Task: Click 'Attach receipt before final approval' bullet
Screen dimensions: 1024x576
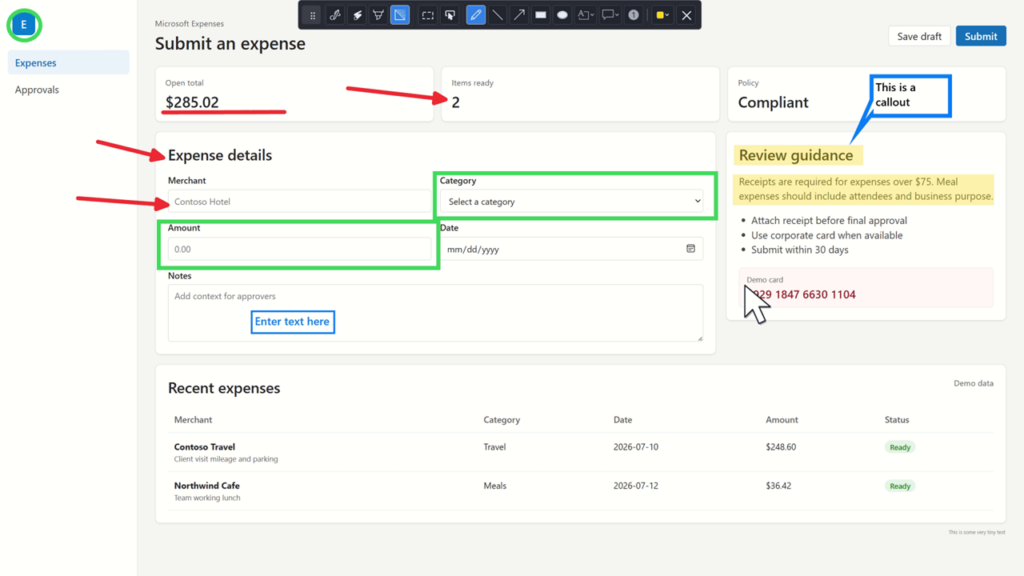Action: 829,220
